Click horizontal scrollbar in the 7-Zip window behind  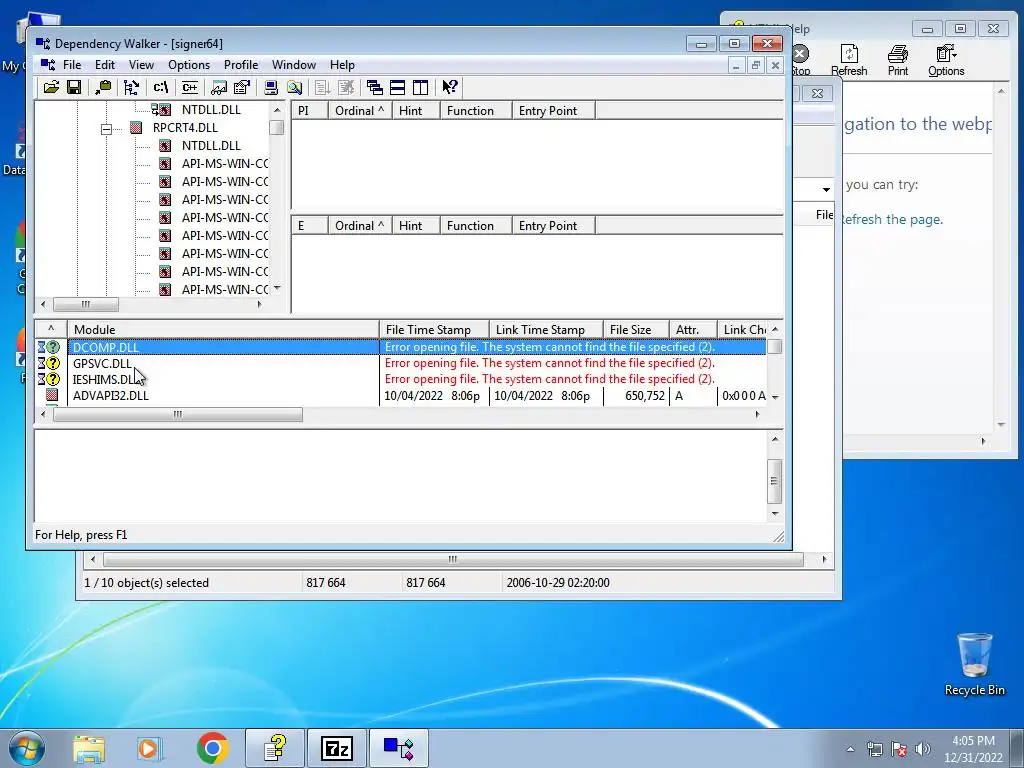[453, 560]
